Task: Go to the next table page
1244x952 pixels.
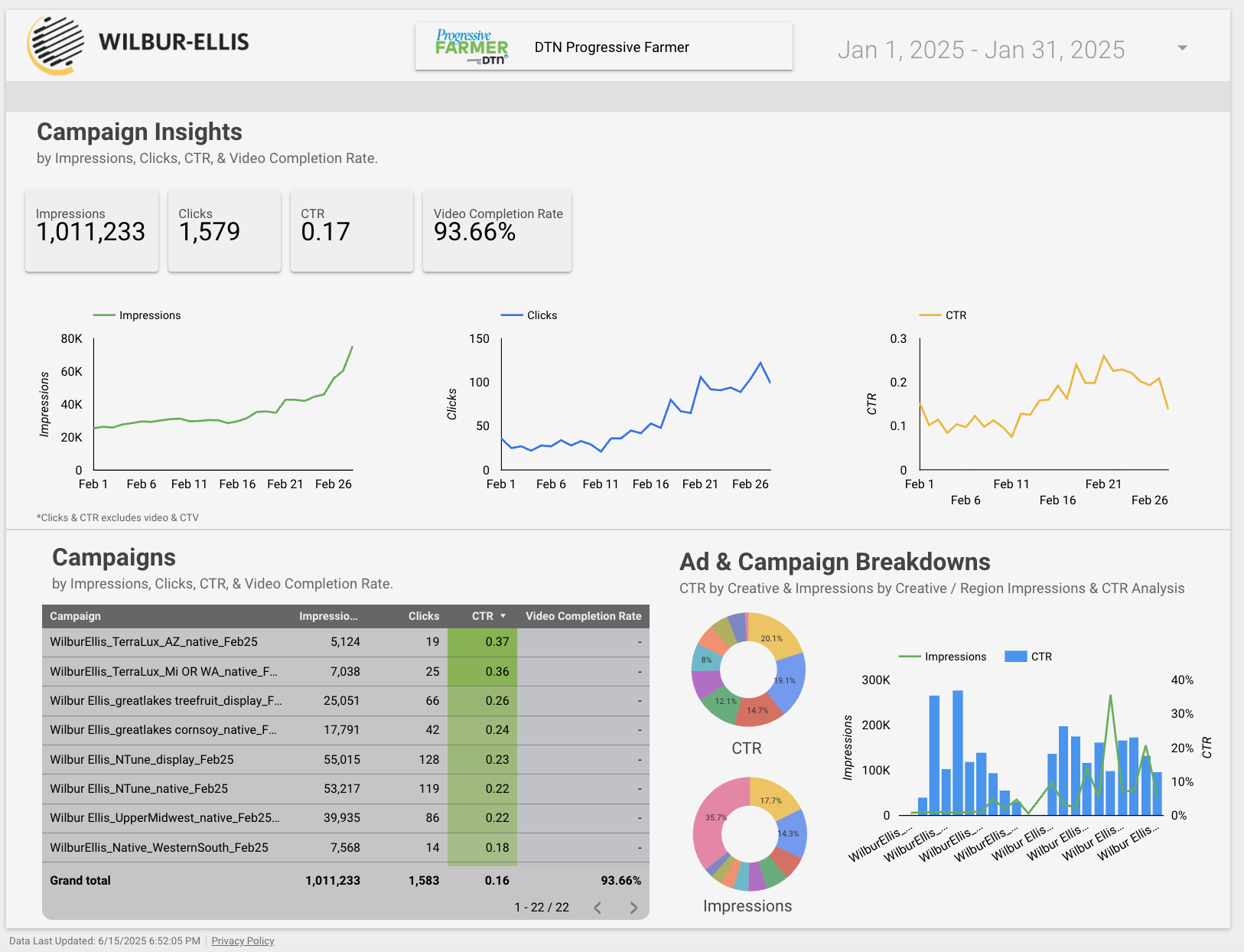Action: [633, 908]
